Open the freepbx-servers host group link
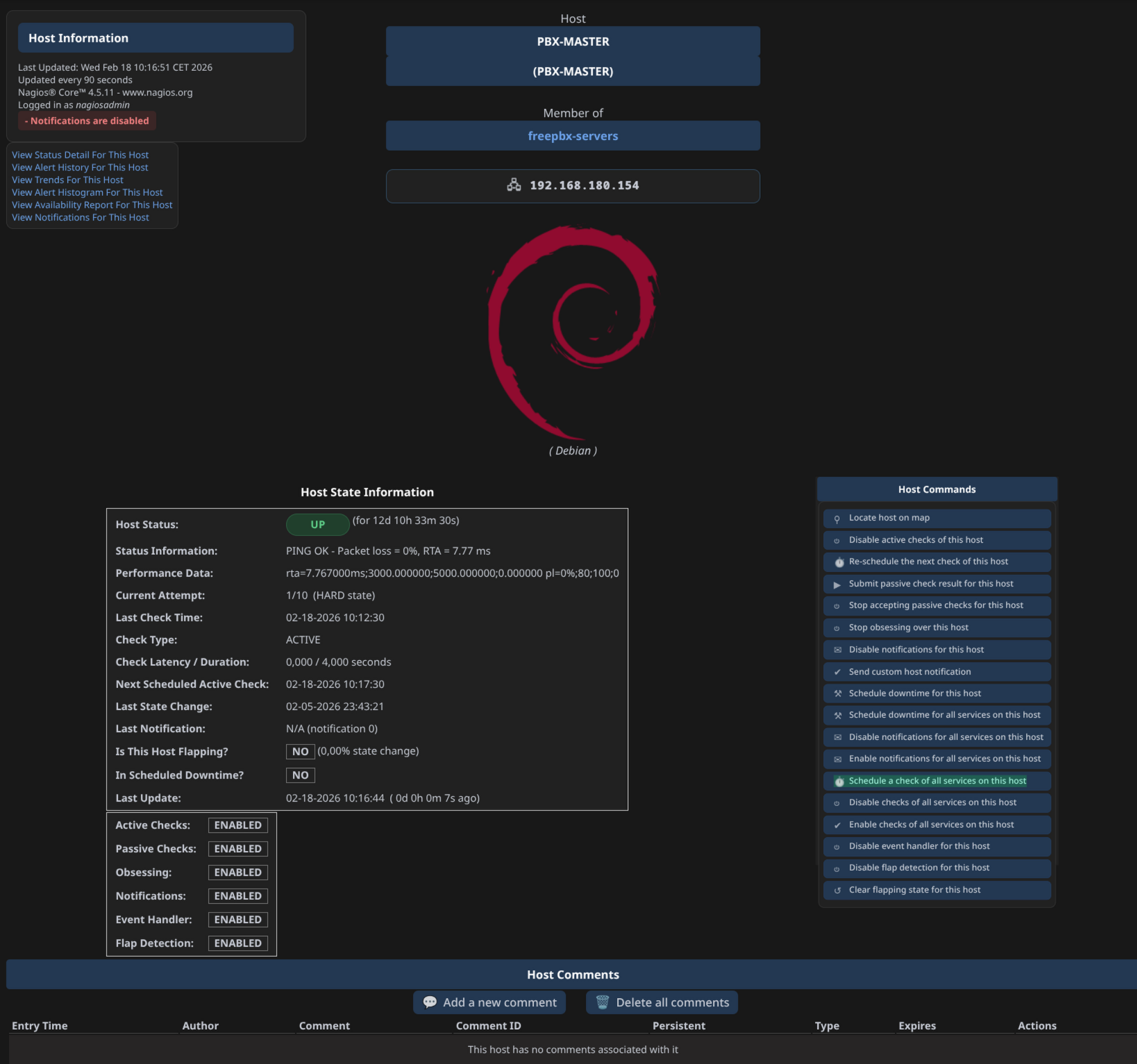The image size is (1137, 1064). coord(573,136)
